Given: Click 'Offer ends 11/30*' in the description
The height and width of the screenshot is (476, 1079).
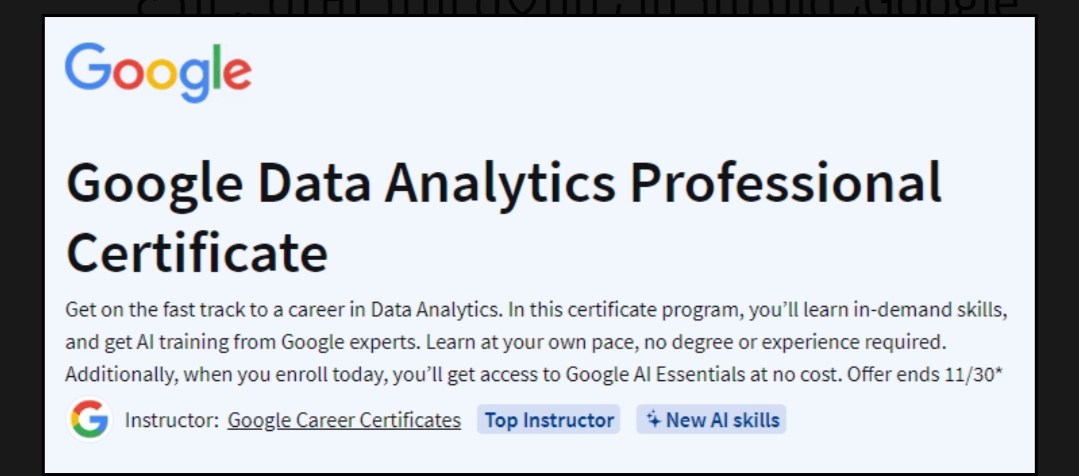Looking at the screenshot, I should [x=925, y=375].
